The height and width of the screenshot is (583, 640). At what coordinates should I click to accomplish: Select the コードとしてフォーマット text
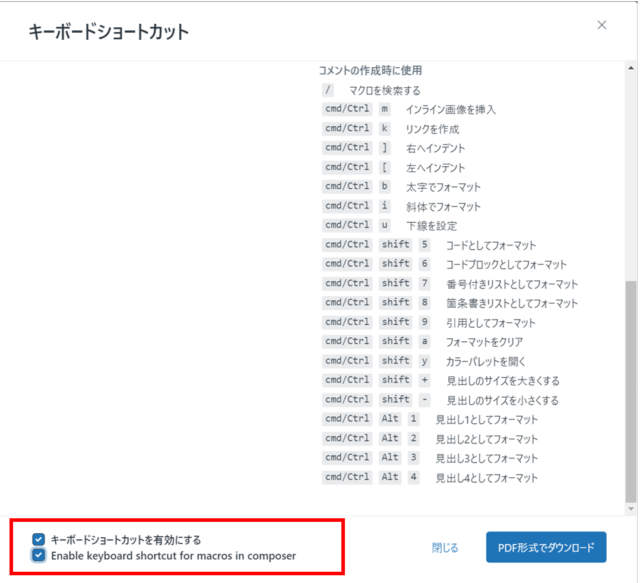[491, 245]
